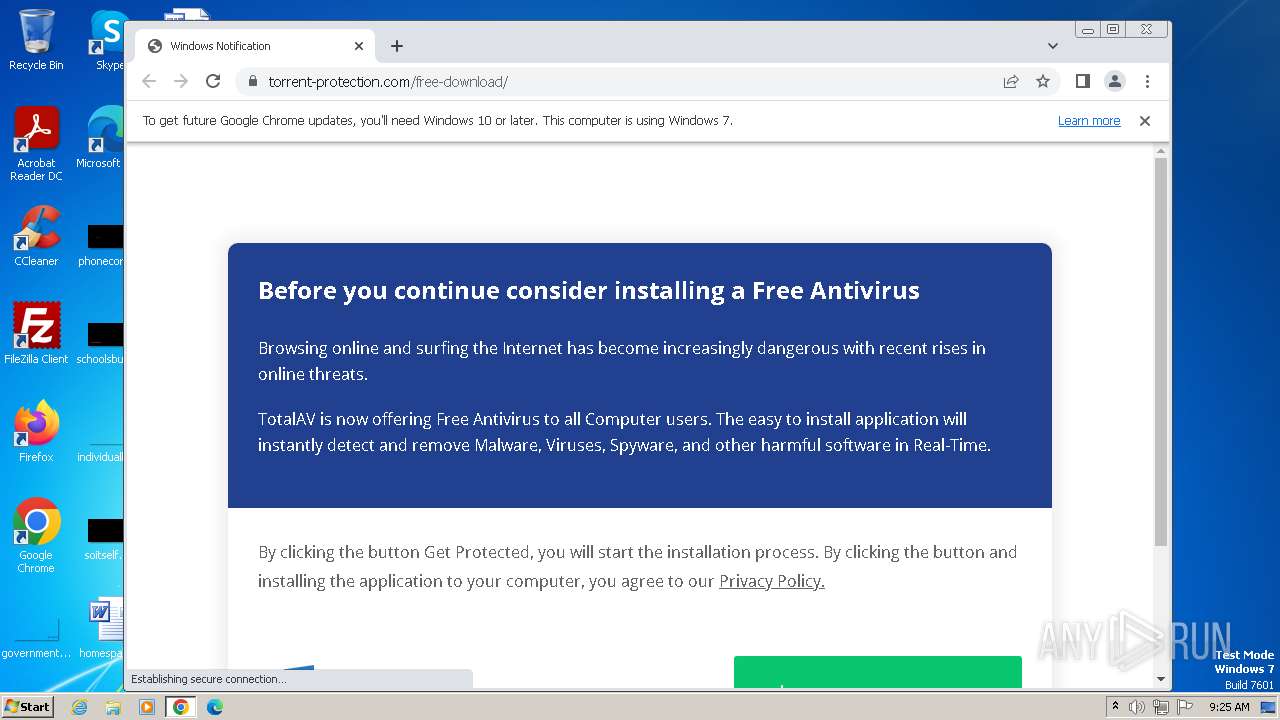Open Skype desktop shortcut
The height and width of the screenshot is (720, 1280).
point(108,40)
